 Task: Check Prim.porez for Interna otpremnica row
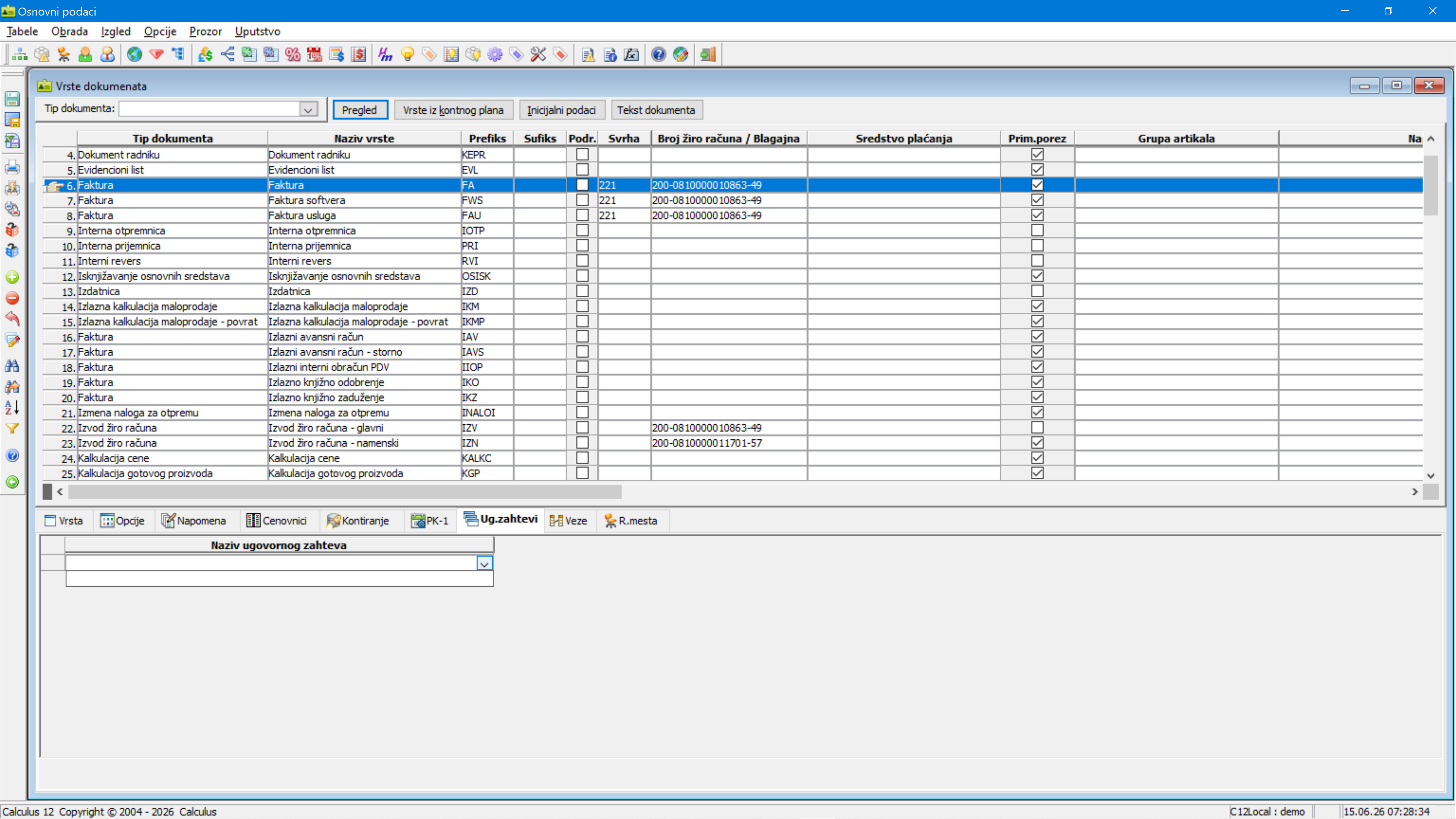click(x=1037, y=230)
